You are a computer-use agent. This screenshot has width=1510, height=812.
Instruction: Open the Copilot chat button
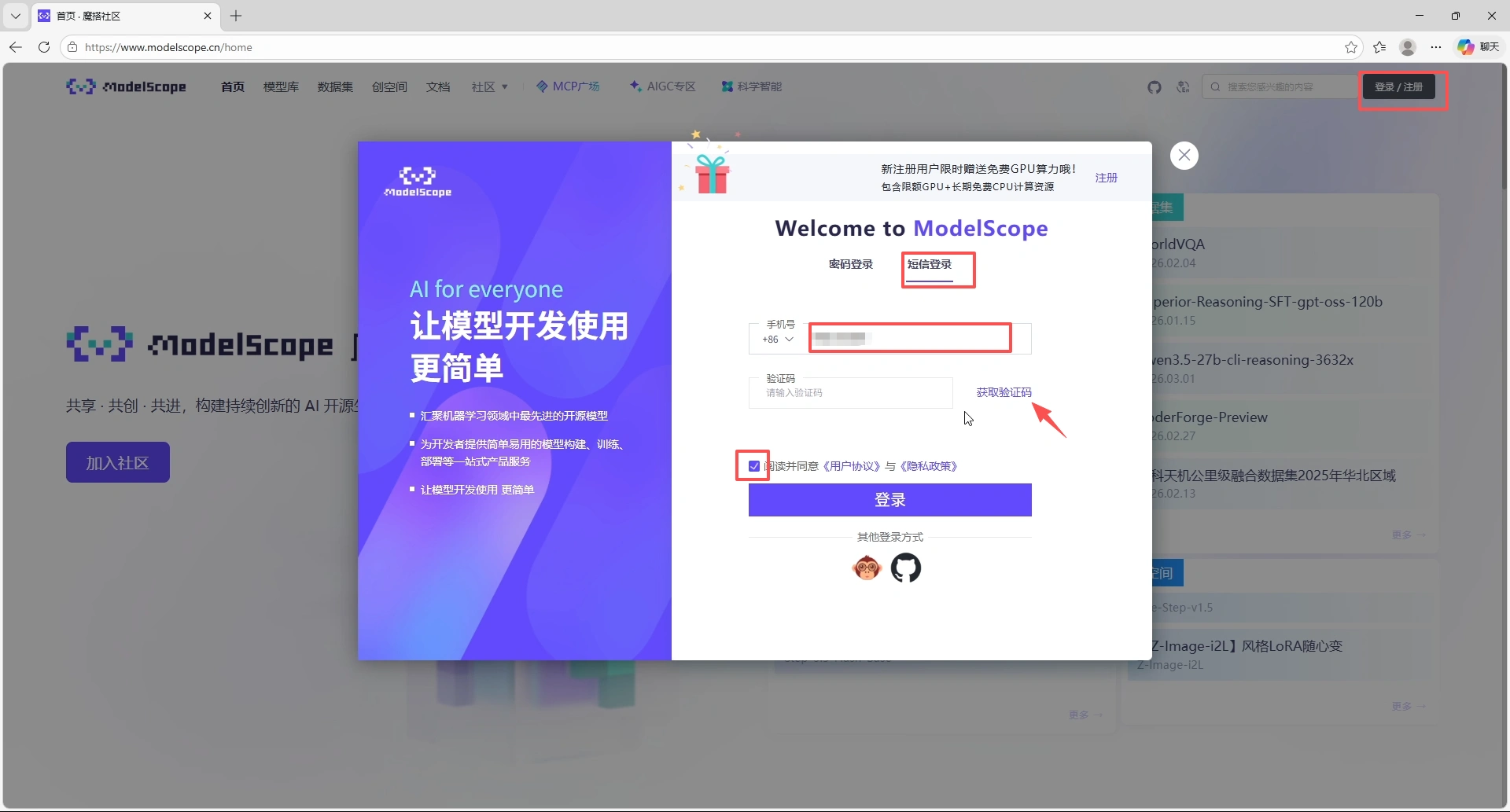(1478, 47)
